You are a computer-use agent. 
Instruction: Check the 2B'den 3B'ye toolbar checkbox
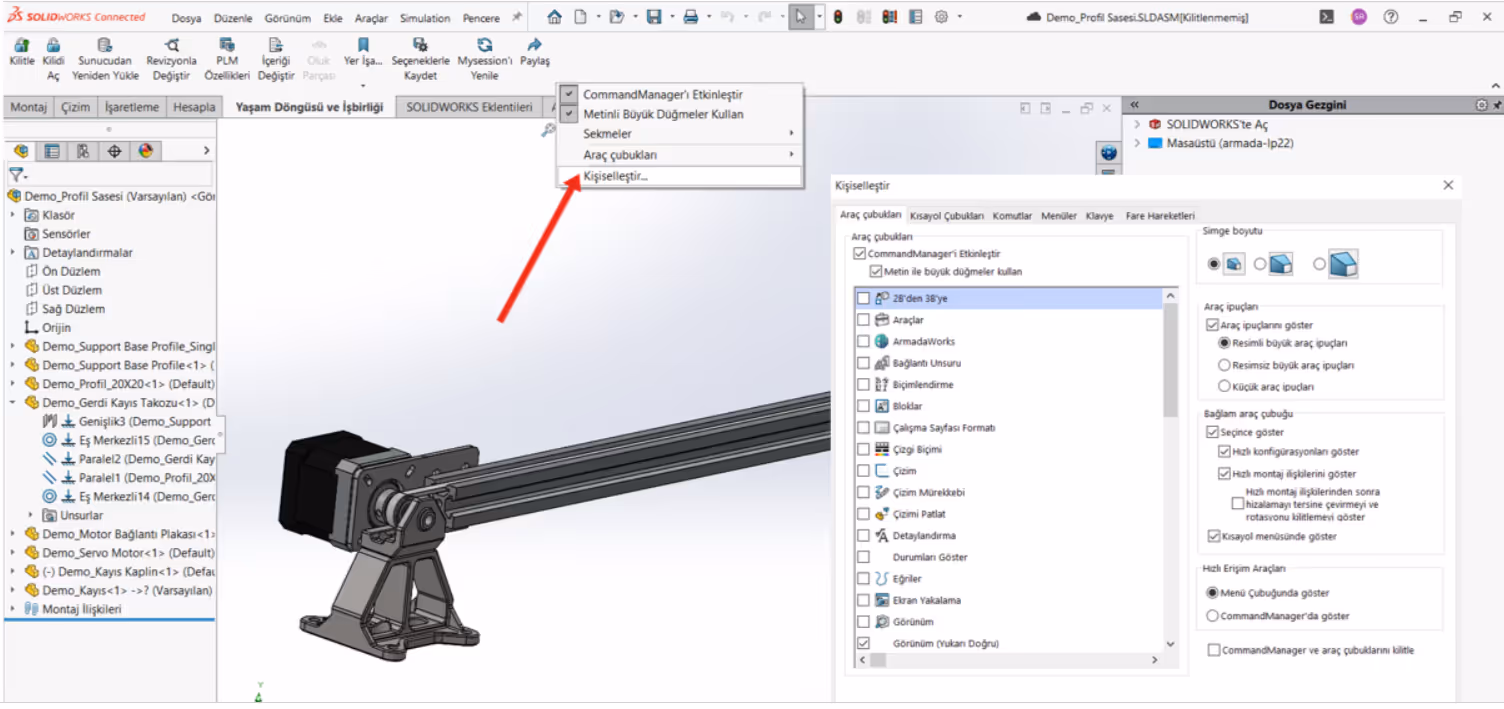pyautogui.click(x=864, y=298)
